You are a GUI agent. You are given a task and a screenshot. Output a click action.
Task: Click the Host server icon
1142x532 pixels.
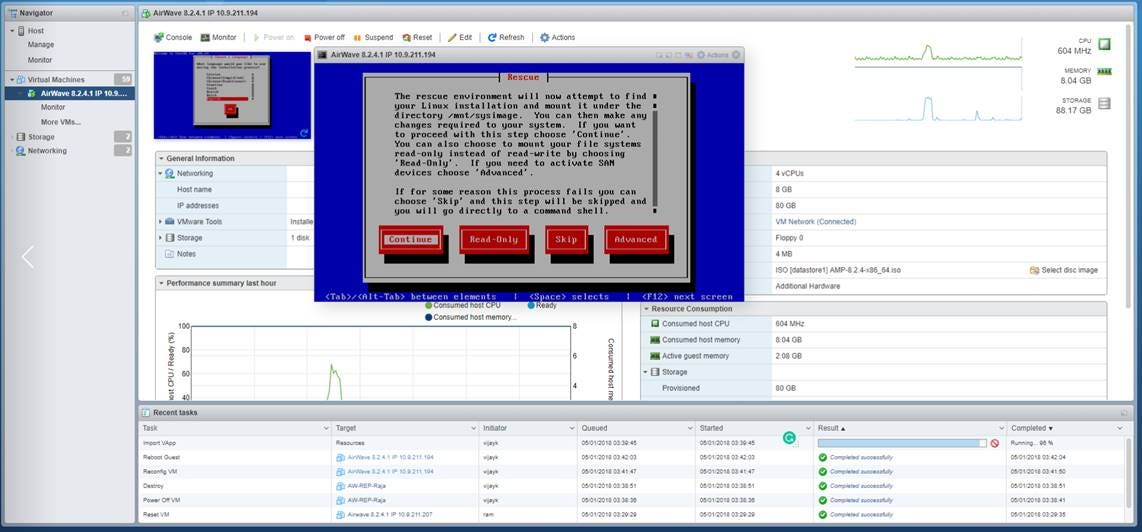click(x=21, y=31)
